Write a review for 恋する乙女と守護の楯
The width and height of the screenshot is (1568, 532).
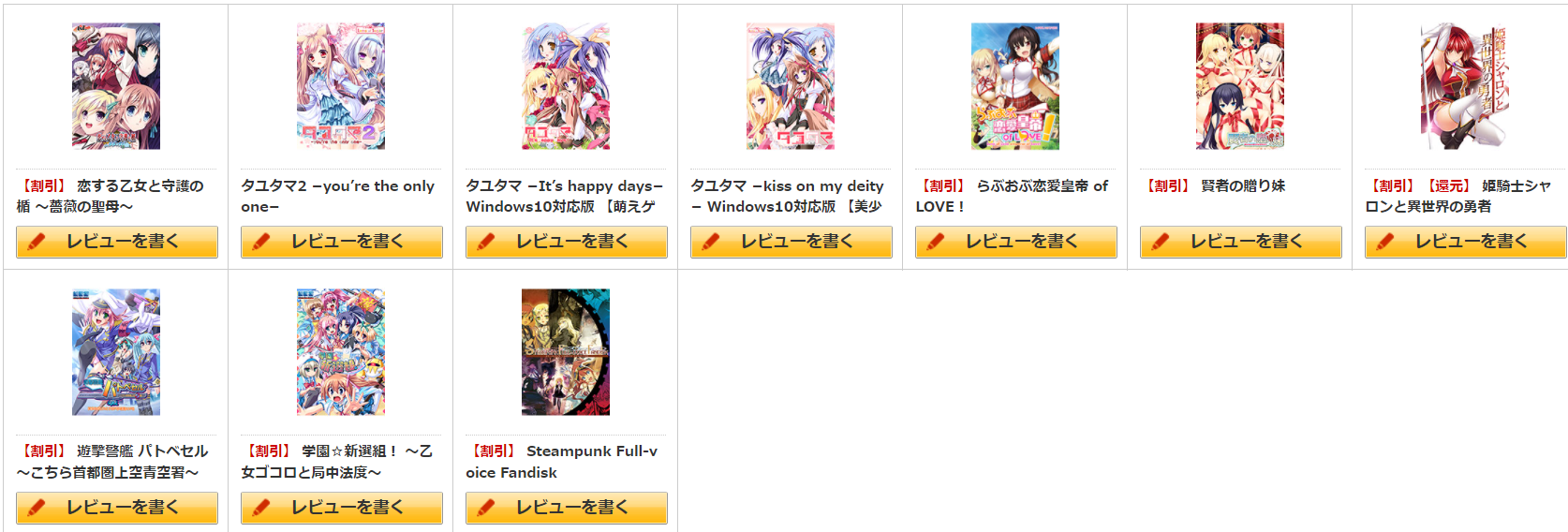point(117,242)
